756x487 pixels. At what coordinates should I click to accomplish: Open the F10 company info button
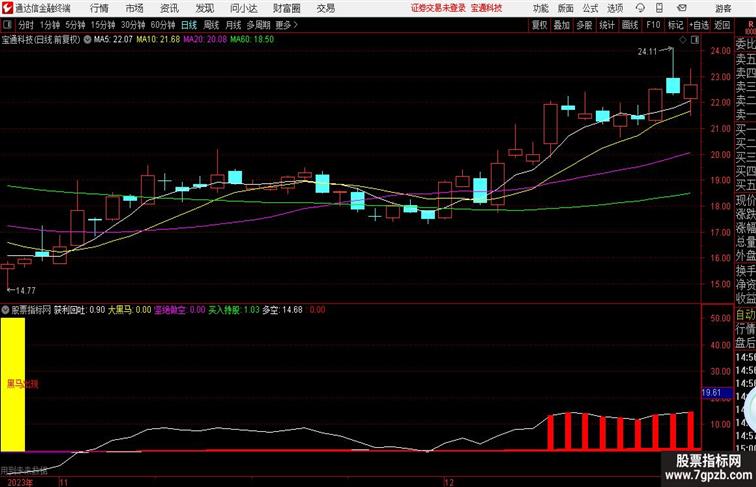tap(653, 25)
